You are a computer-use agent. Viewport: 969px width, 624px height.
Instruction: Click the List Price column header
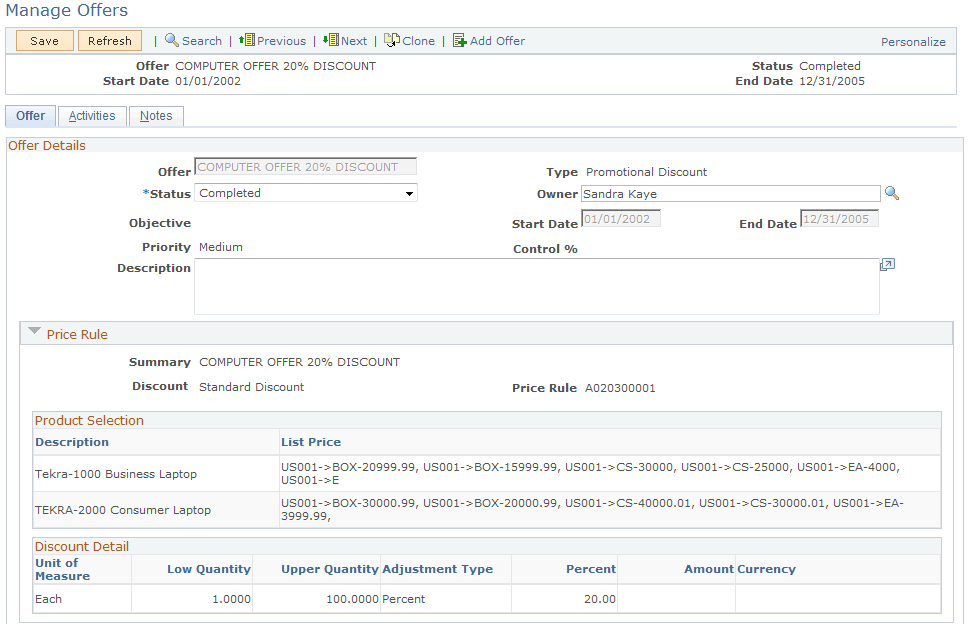(307, 441)
